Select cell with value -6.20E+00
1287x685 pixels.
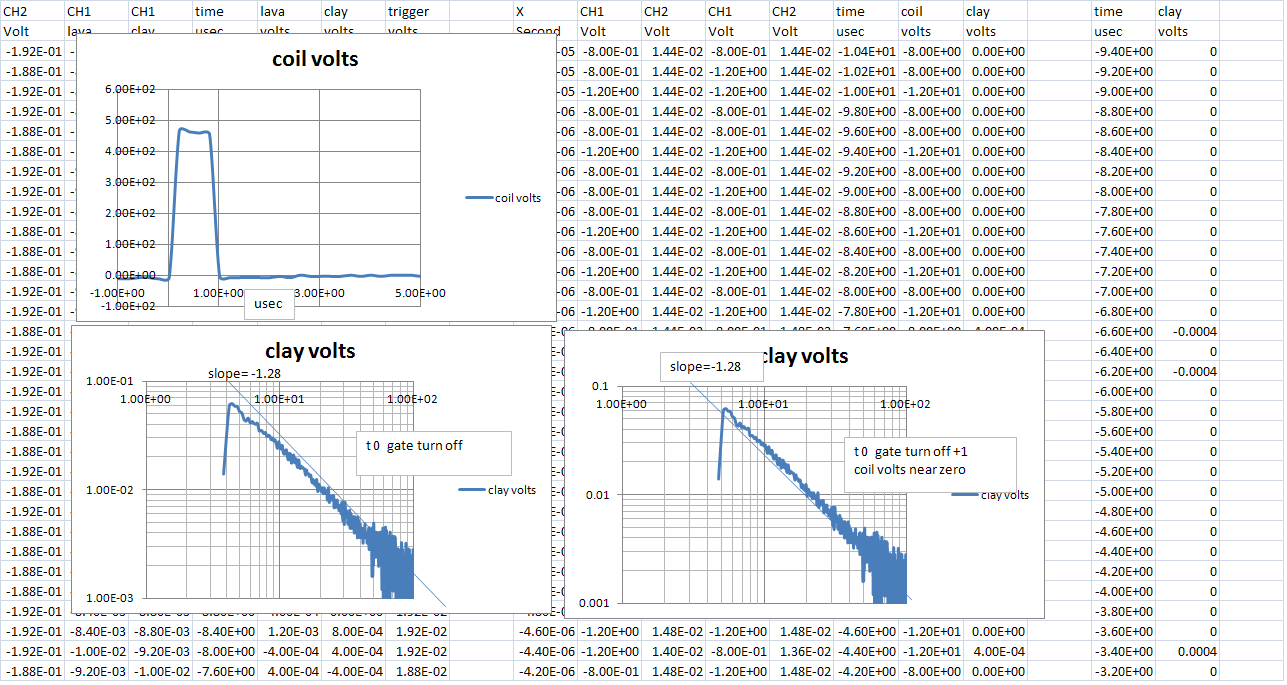[1124, 371]
